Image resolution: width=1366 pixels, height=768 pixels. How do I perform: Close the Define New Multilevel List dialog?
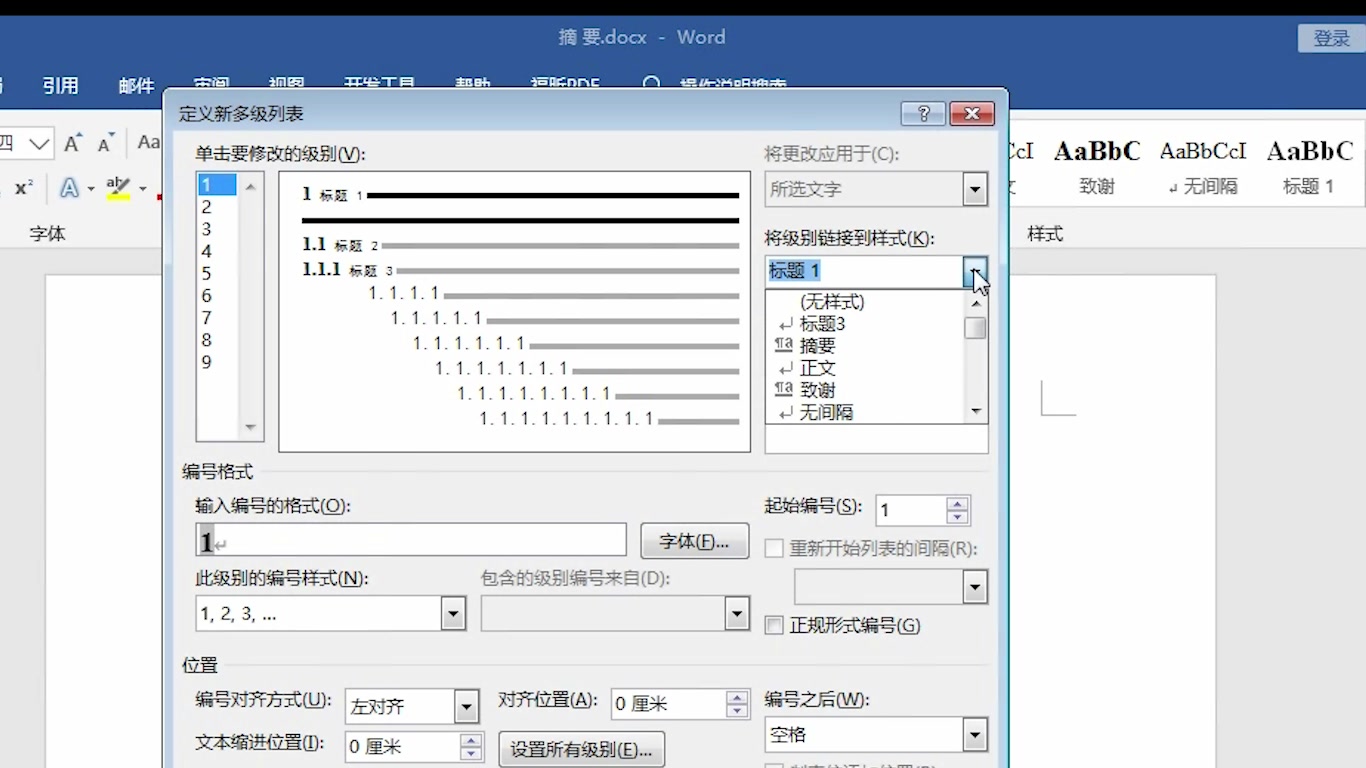pos(971,113)
